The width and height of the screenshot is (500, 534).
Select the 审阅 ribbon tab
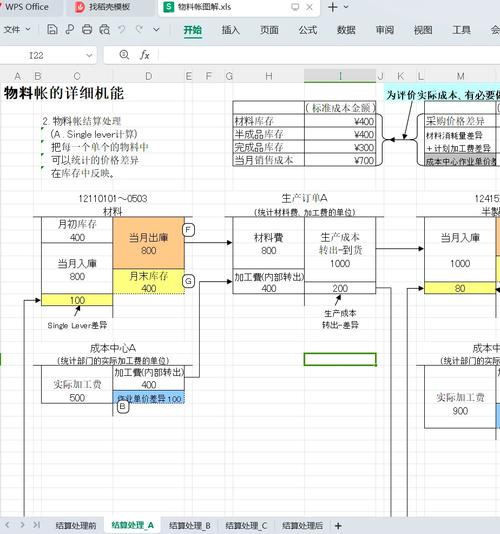(x=385, y=30)
